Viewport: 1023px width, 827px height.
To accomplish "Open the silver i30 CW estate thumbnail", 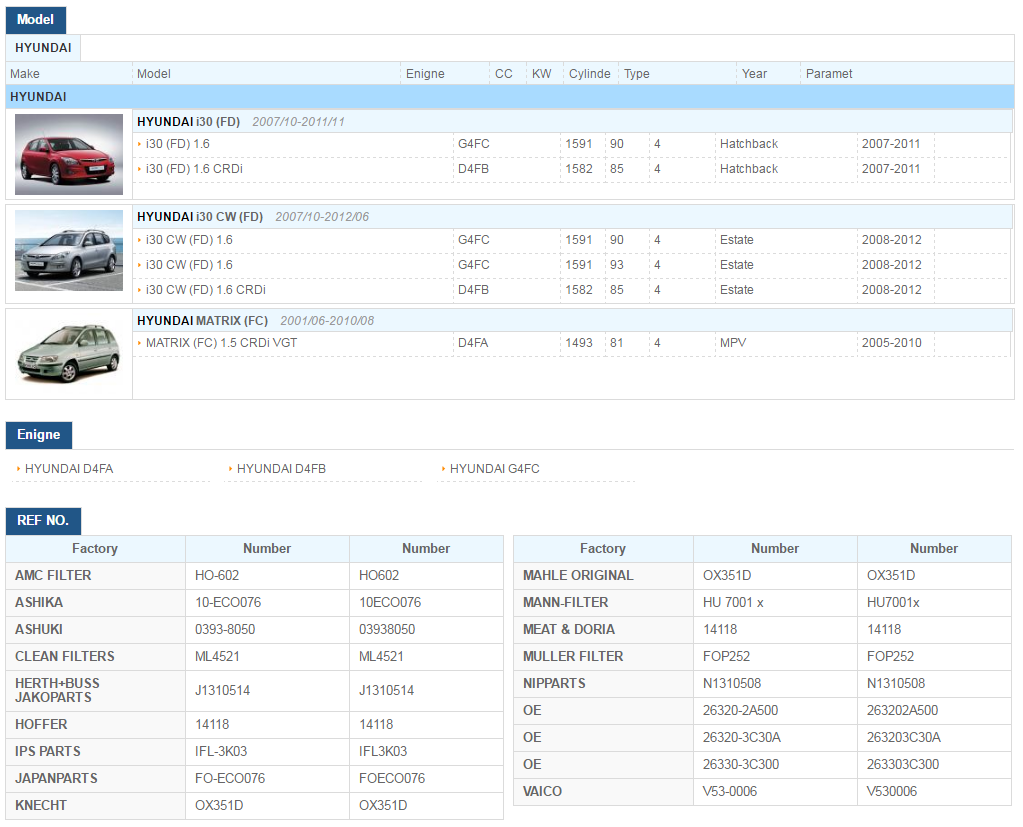I will (x=69, y=250).
